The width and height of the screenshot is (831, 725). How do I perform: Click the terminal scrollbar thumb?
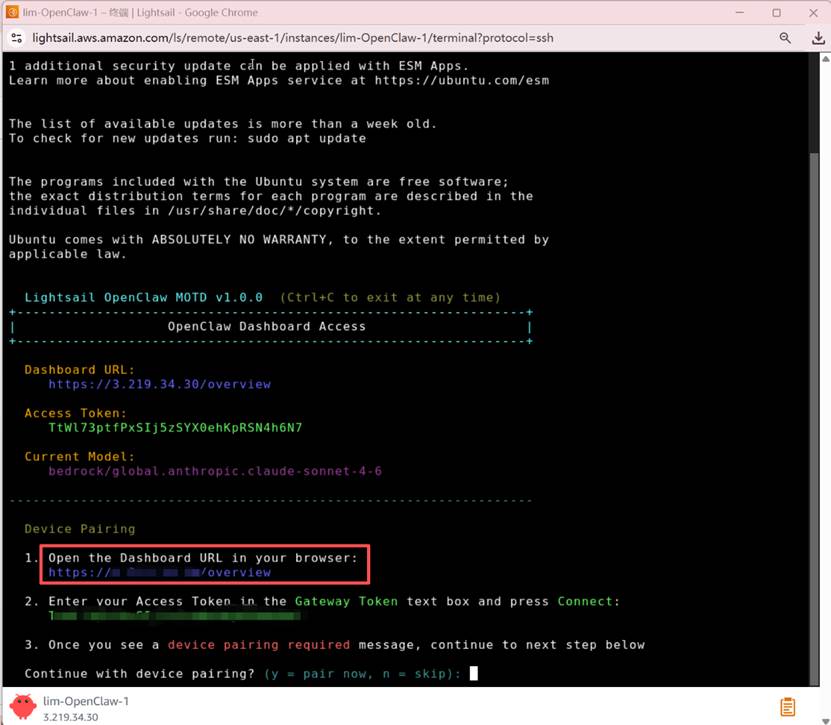[x=815, y=419]
